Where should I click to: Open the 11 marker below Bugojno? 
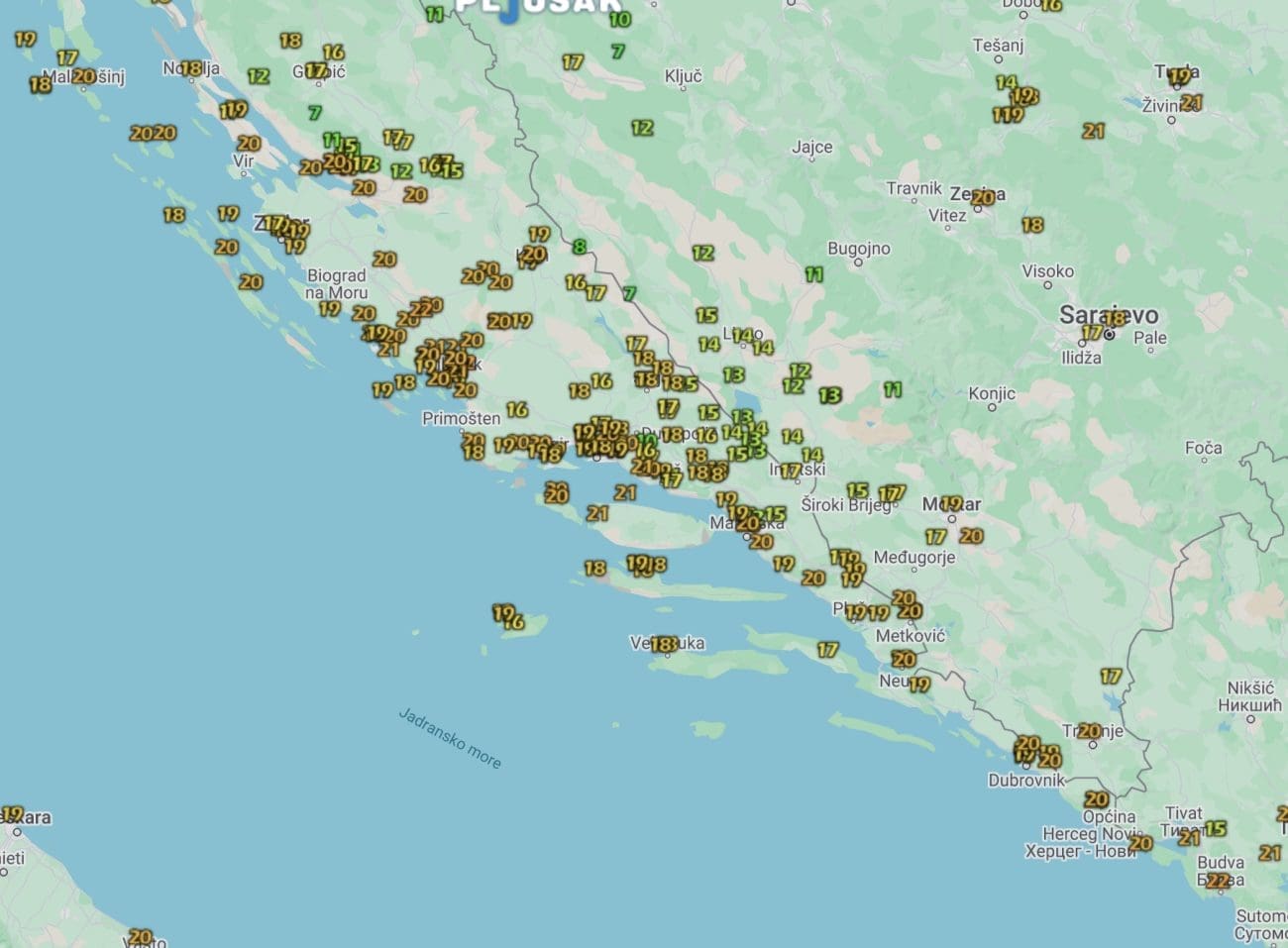[x=814, y=274]
